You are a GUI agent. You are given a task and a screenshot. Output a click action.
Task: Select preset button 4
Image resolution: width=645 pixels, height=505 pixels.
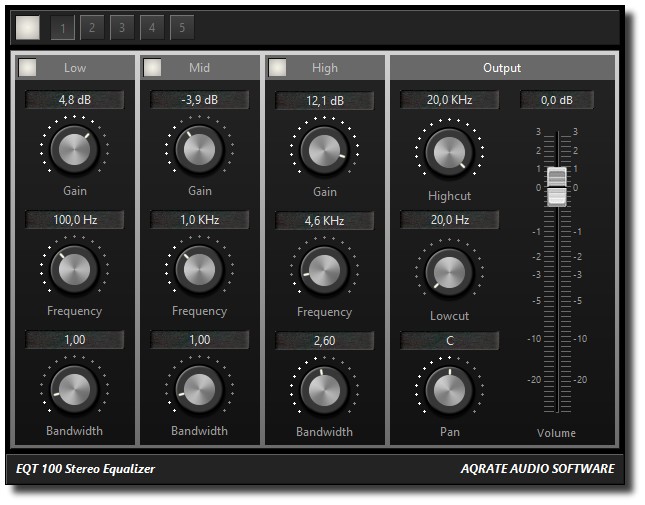(152, 28)
